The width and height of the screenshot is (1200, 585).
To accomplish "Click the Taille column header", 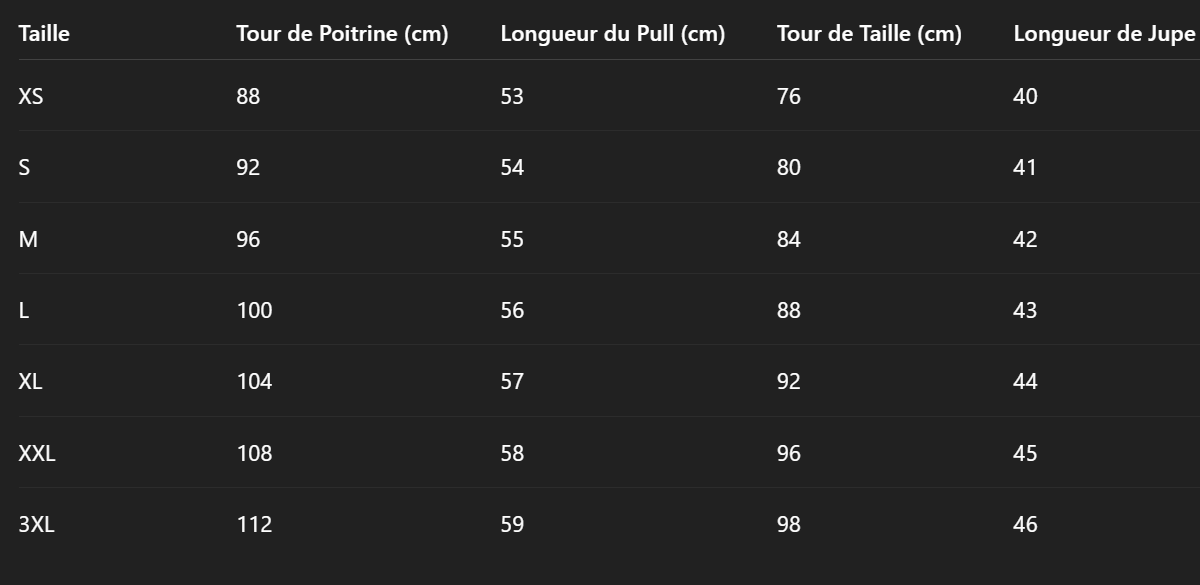I will (44, 34).
